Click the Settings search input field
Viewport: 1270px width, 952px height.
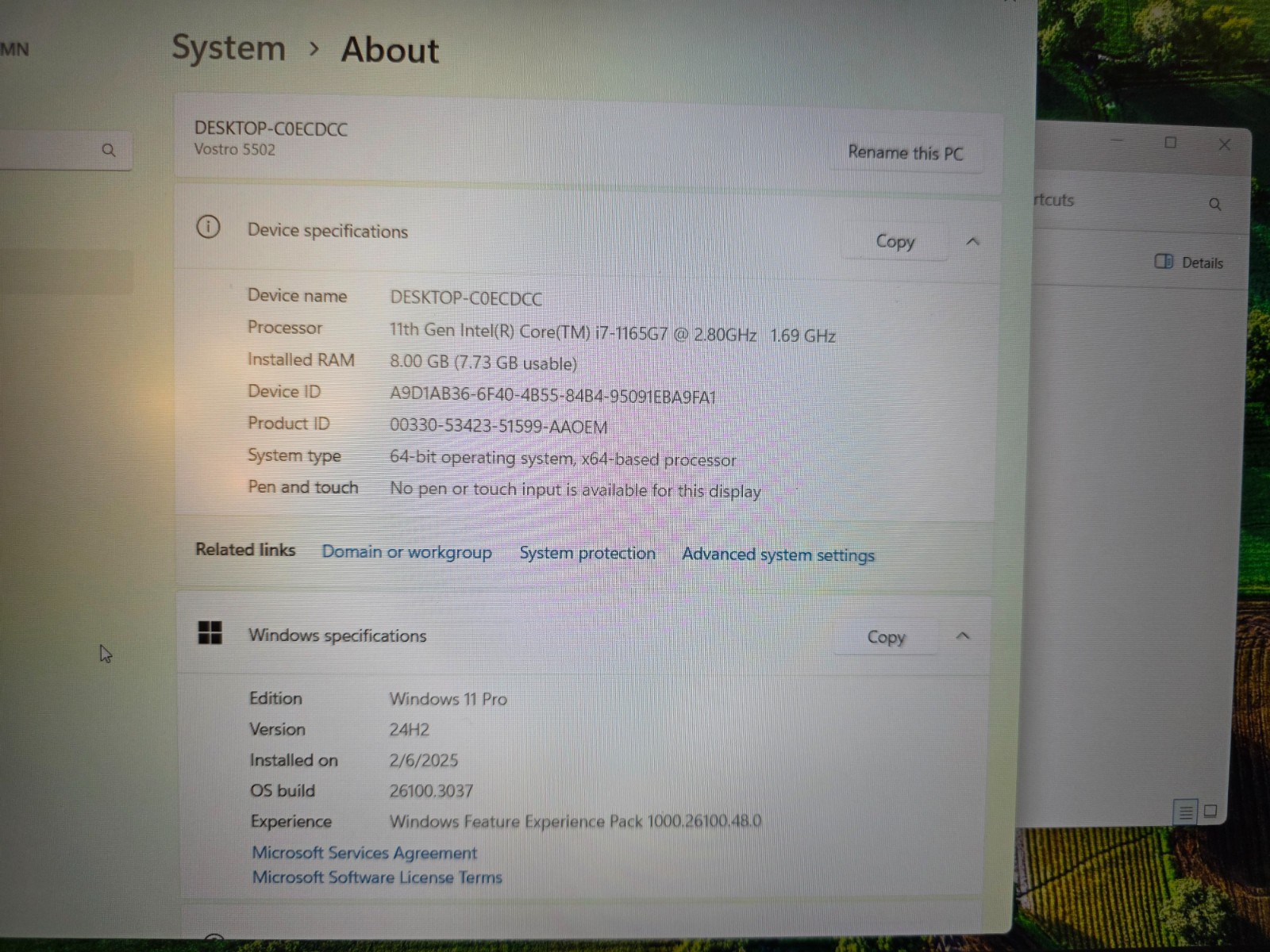coord(65,150)
